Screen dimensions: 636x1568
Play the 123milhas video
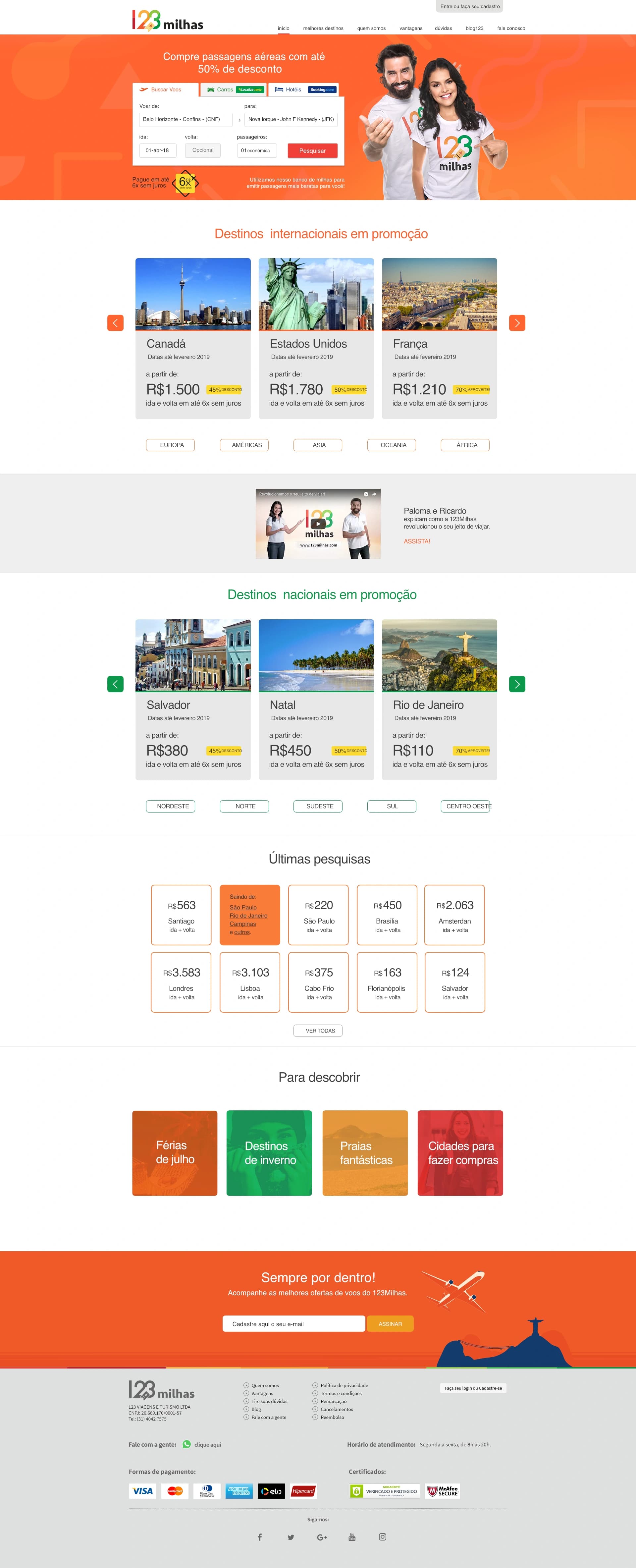click(x=318, y=524)
